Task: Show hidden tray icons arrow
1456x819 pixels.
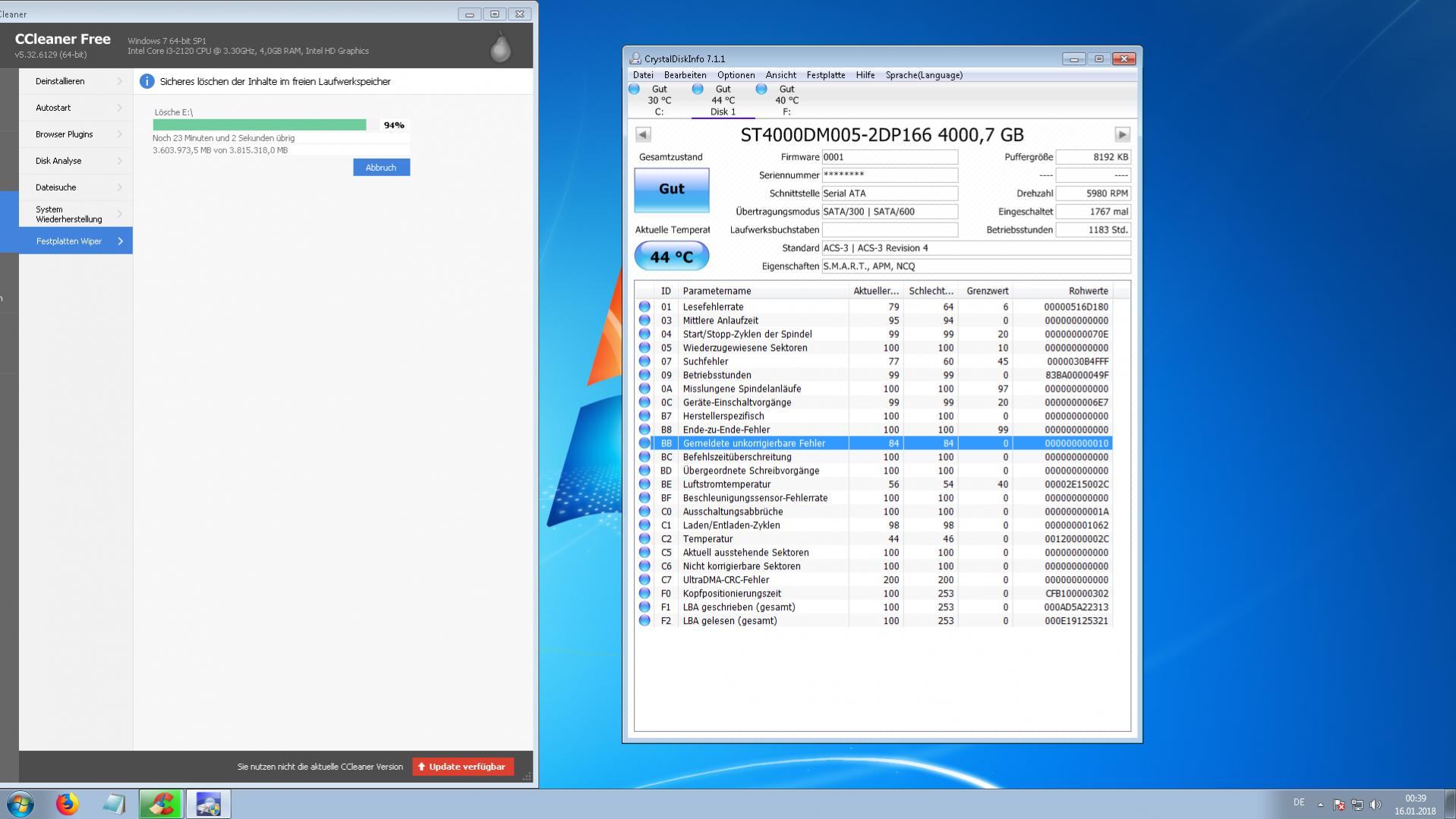Action: pos(1320,805)
